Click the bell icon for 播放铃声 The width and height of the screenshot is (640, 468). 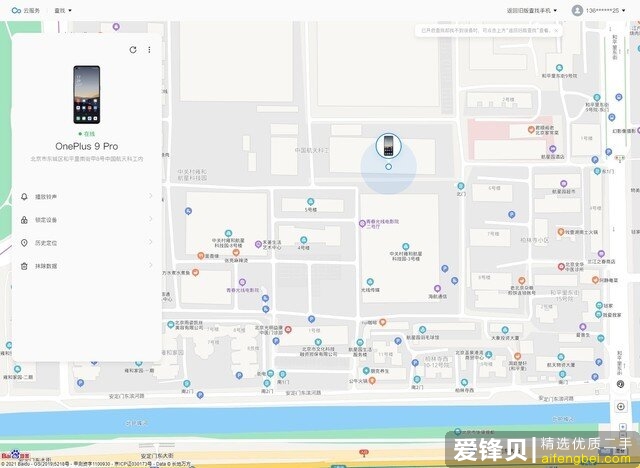(x=24, y=196)
